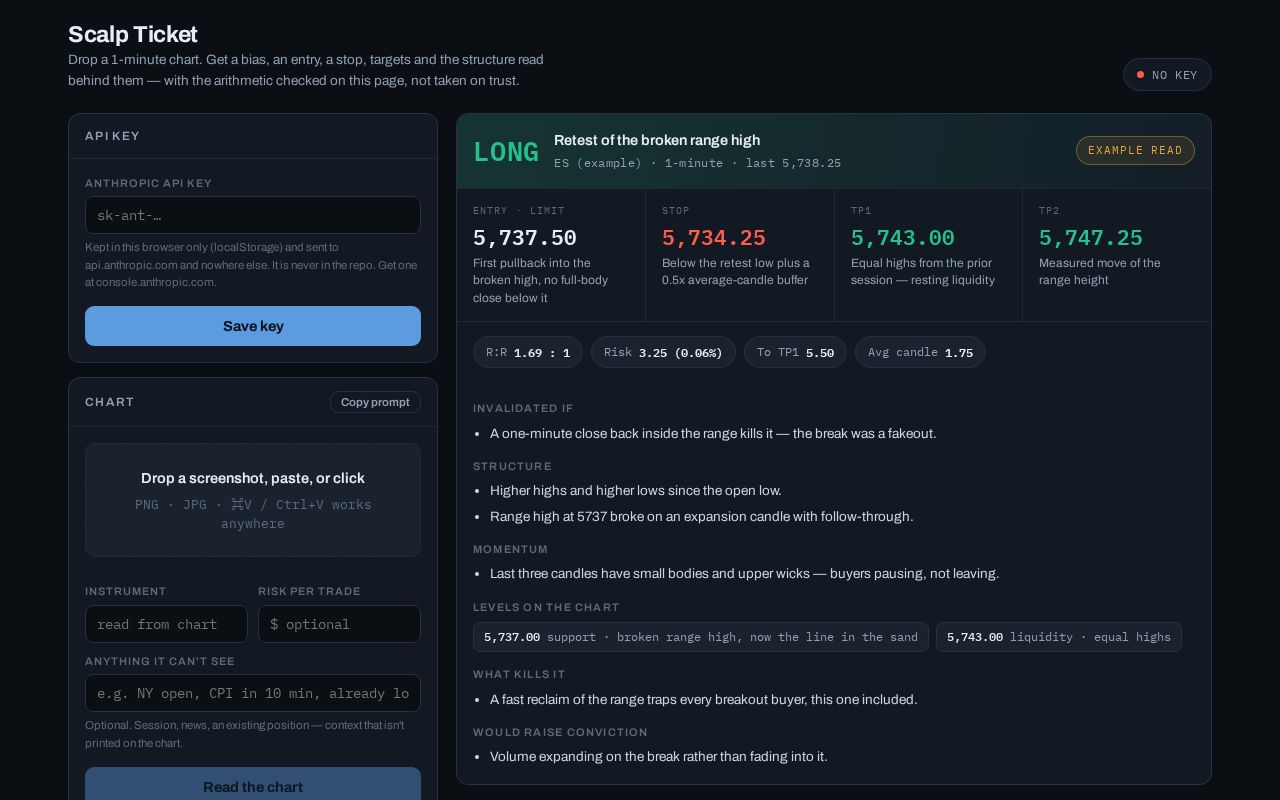Save the API key with Save key button
The width and height of the screenshot is (1280, 800).
253,326
